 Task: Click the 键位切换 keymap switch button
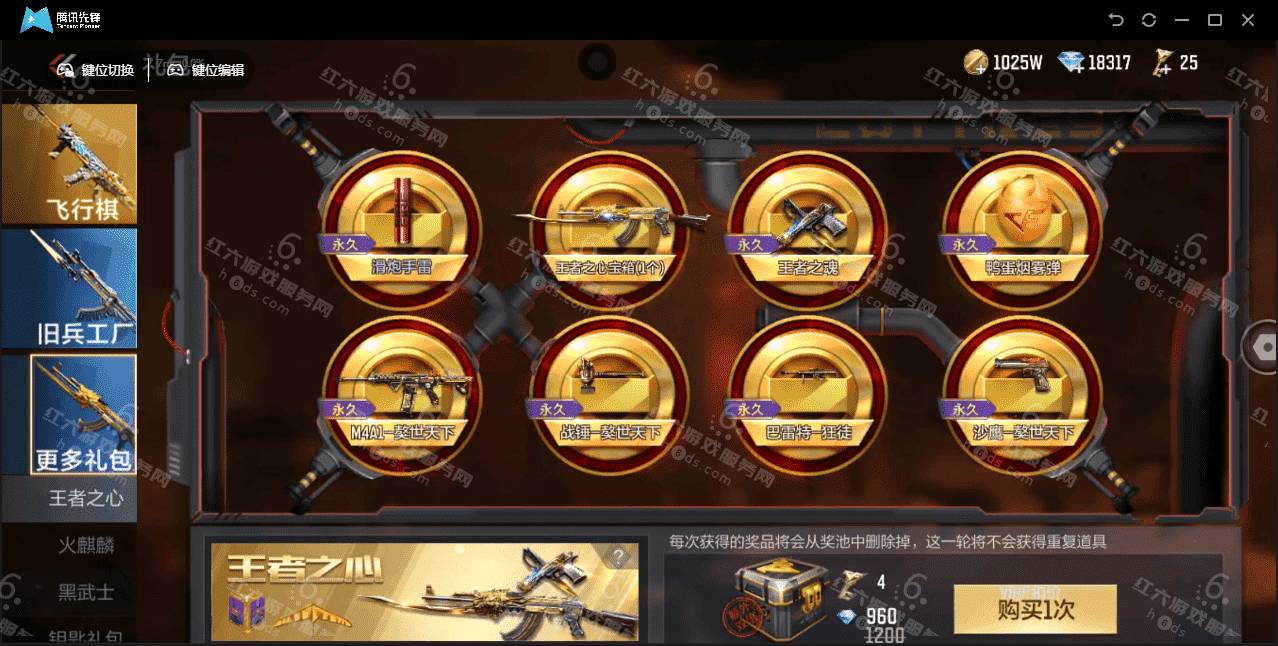[x=96, y=70]
